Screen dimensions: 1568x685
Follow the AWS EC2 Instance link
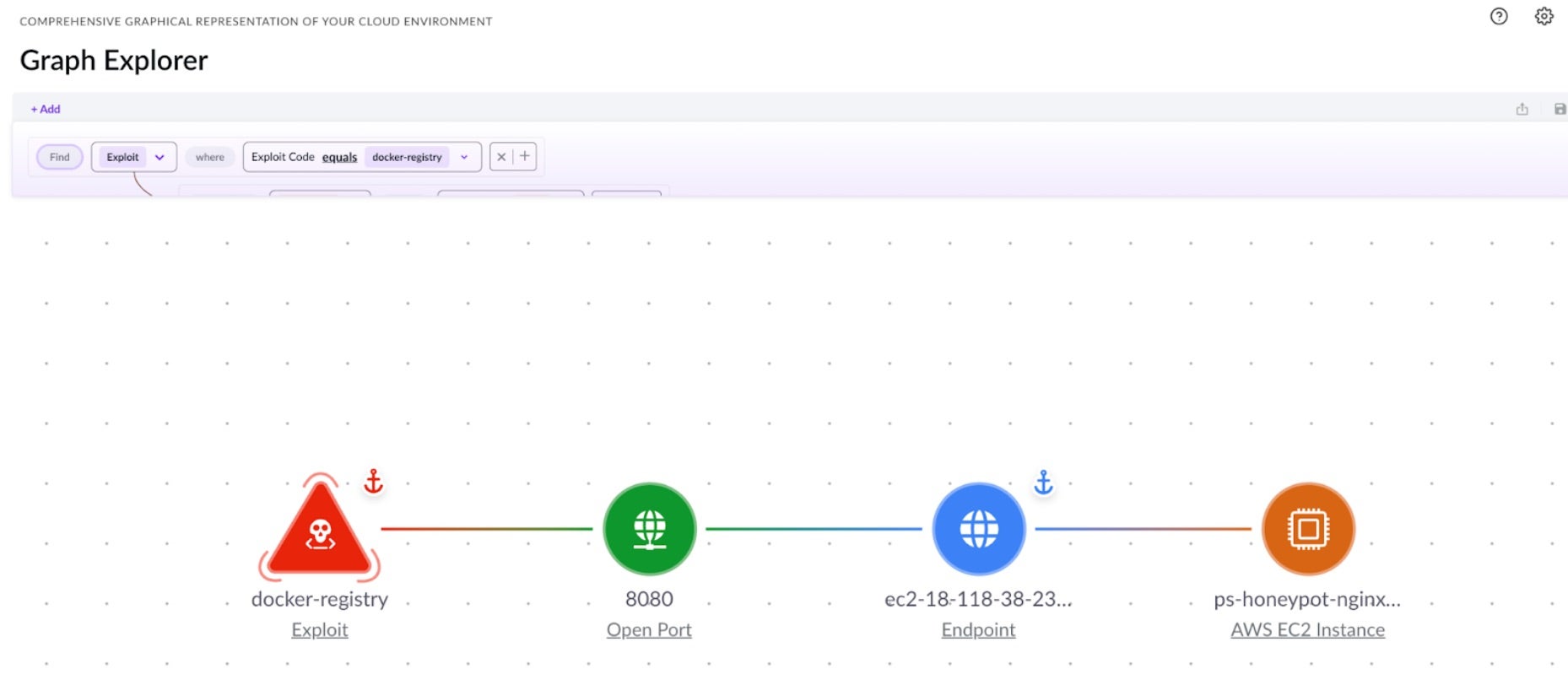(x=1307, y=630)
